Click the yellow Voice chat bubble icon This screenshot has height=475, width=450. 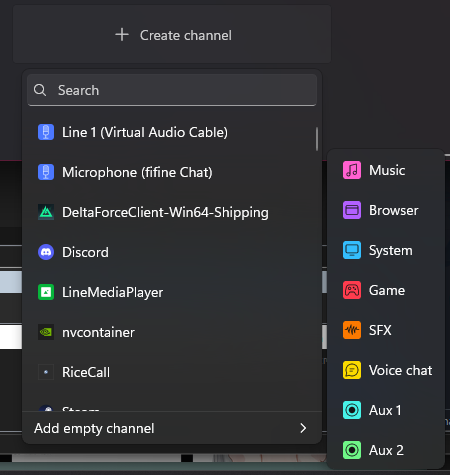[352, 370]
